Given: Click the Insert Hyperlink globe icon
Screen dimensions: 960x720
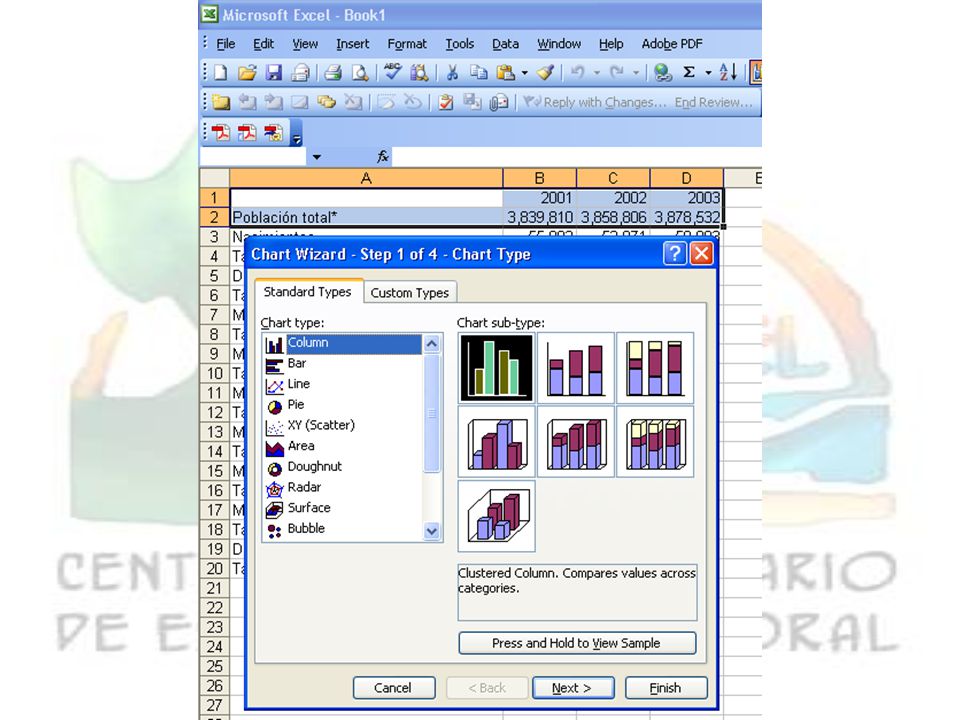Looking at the screenshot, I should pos(662,73).
